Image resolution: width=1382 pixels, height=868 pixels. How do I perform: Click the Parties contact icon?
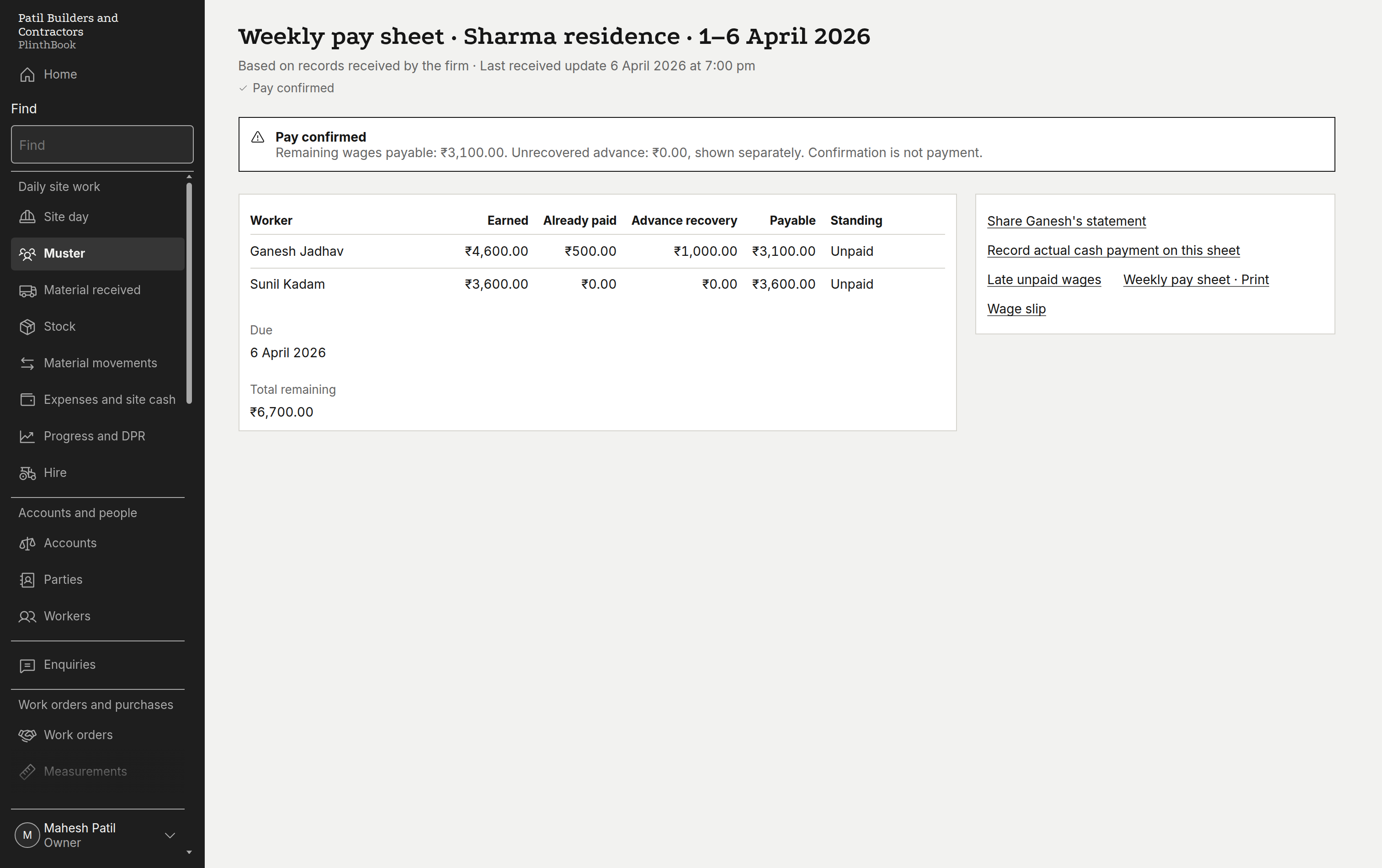(27, 579)
